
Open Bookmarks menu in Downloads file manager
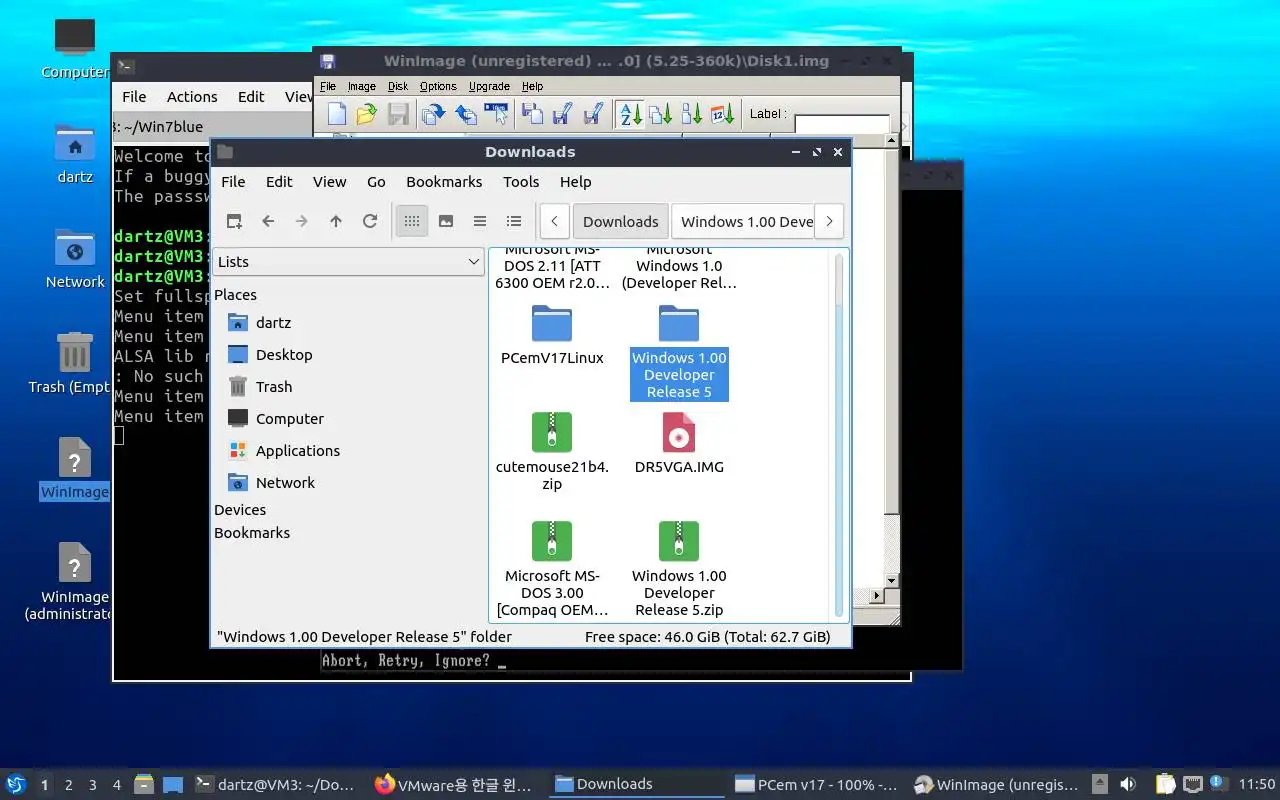(444, 182)
